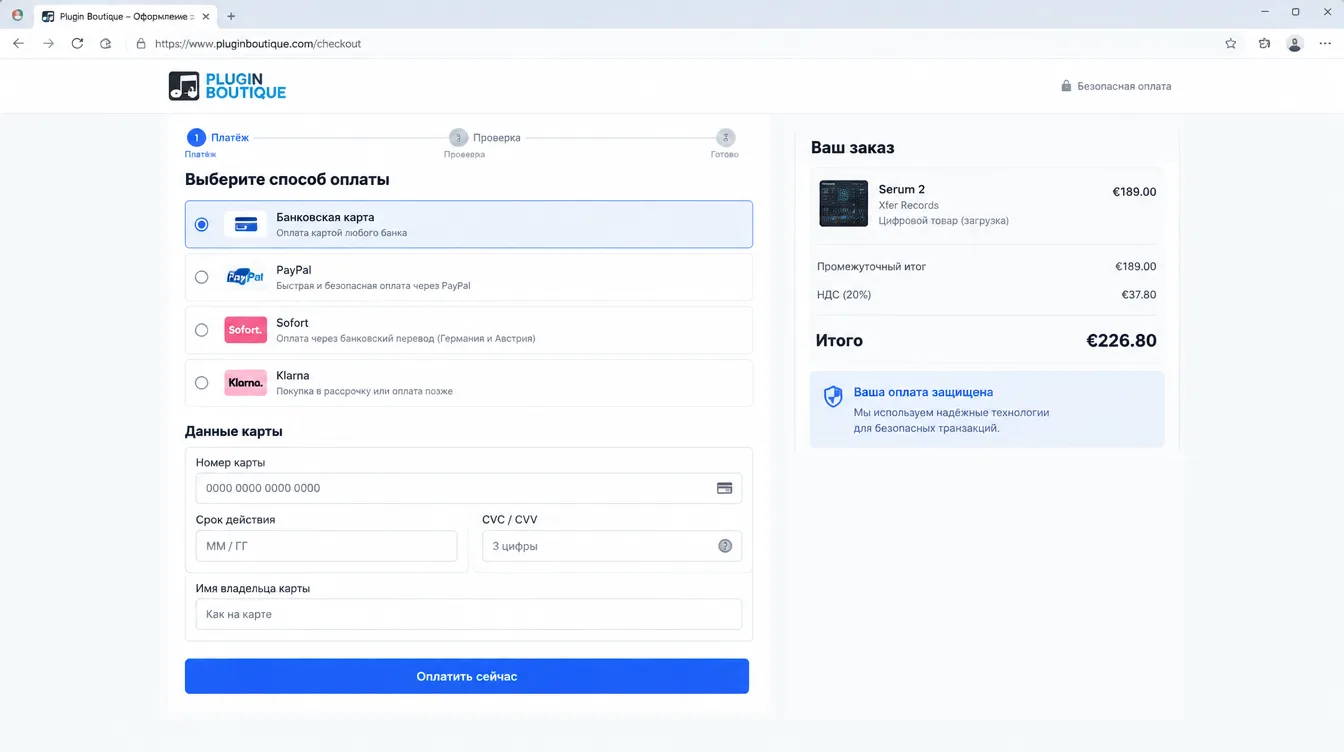
Task: Open the browser extensions icon
Action: point(1265,44)
